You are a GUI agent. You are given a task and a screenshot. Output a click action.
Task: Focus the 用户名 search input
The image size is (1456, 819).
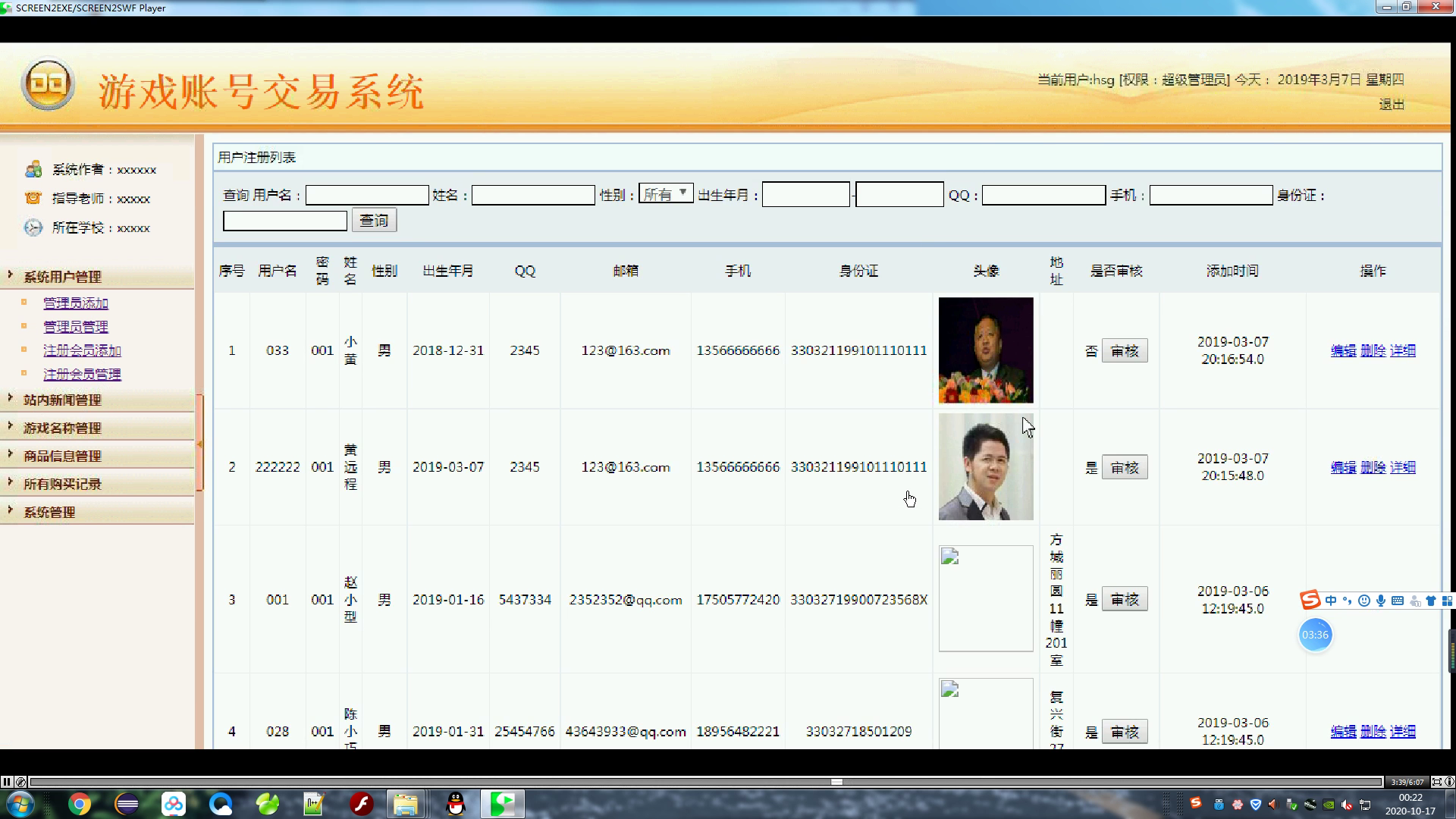(367, 195)
